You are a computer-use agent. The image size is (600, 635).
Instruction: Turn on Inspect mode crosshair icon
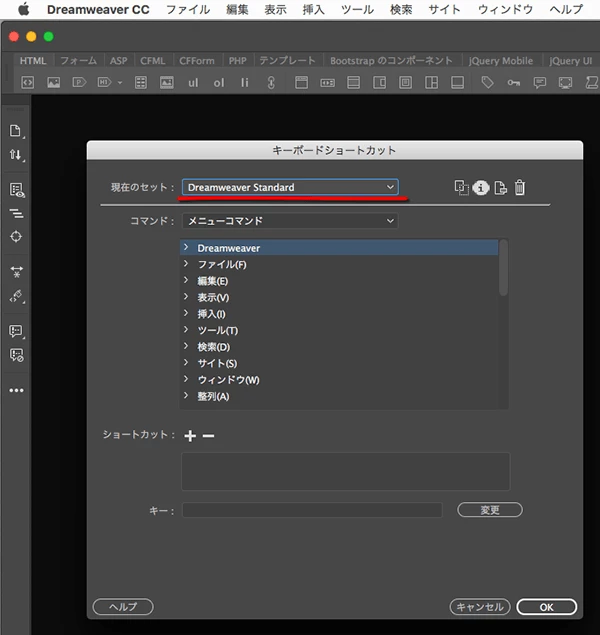pos(16,237)
